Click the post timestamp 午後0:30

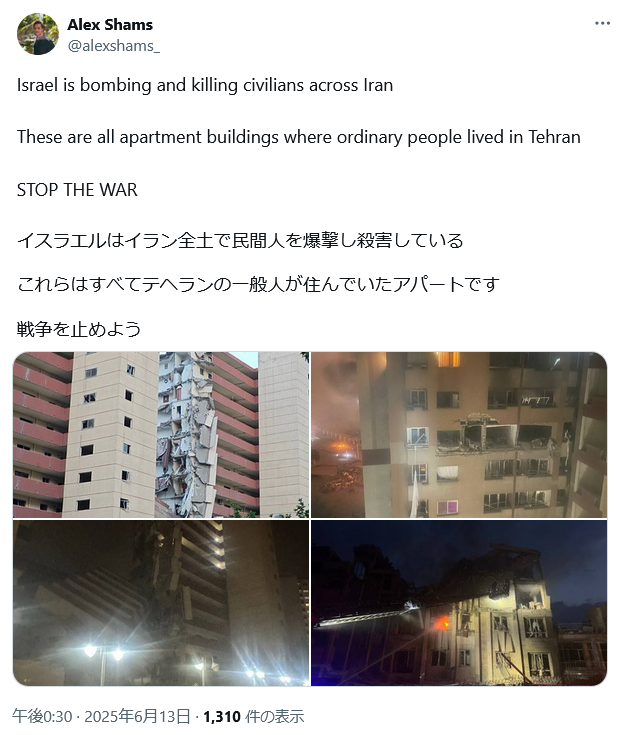tap(42, 716)
